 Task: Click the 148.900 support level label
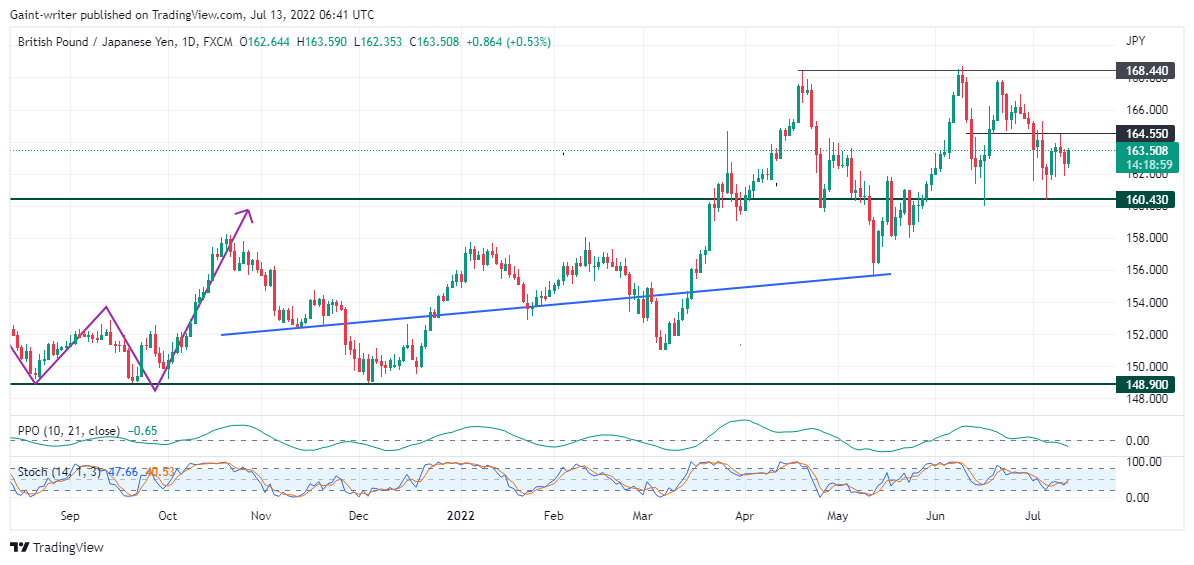(x=1145, y=385)
